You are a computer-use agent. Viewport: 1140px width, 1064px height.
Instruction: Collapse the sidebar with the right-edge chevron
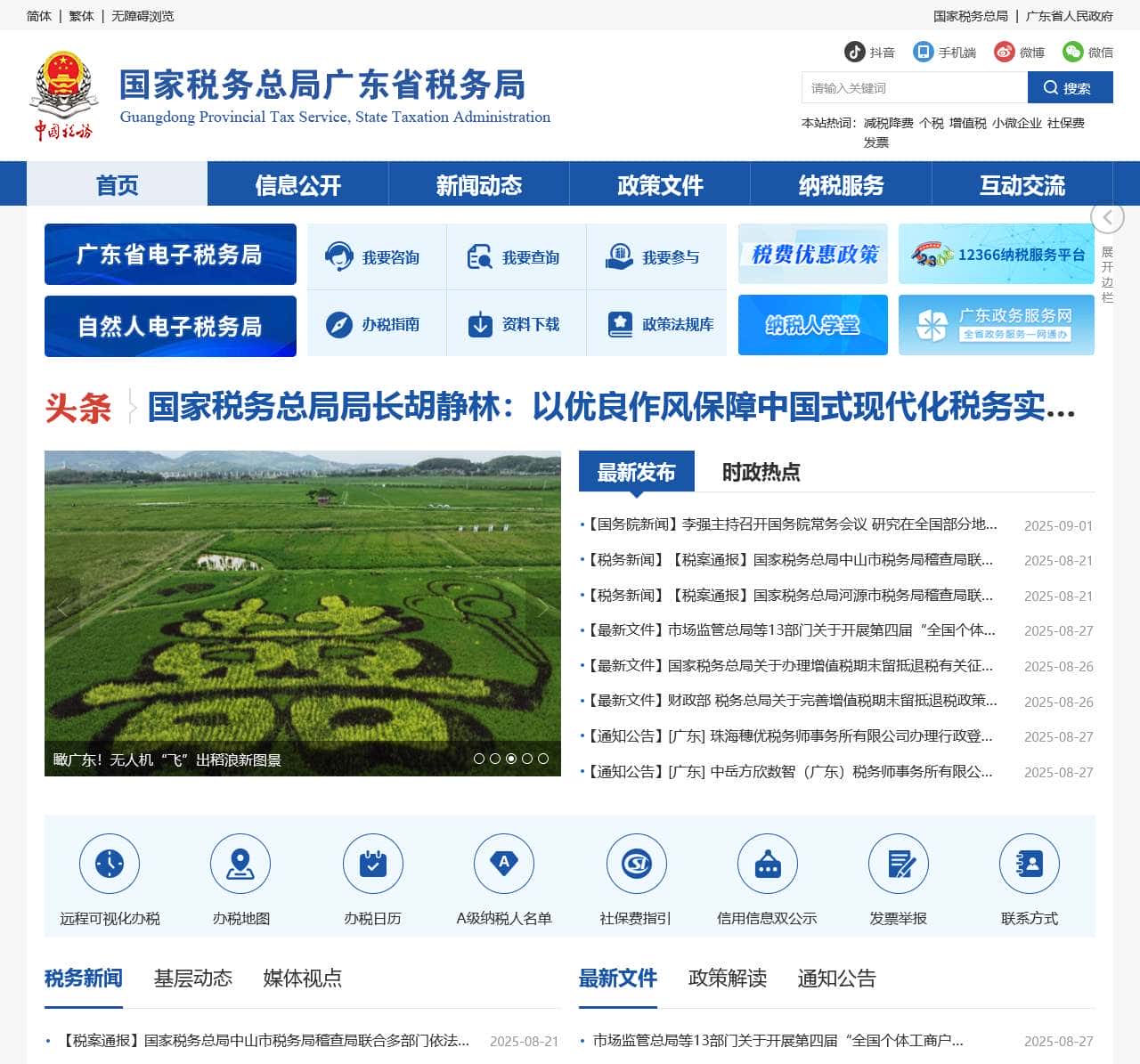tap(1107, 216)
